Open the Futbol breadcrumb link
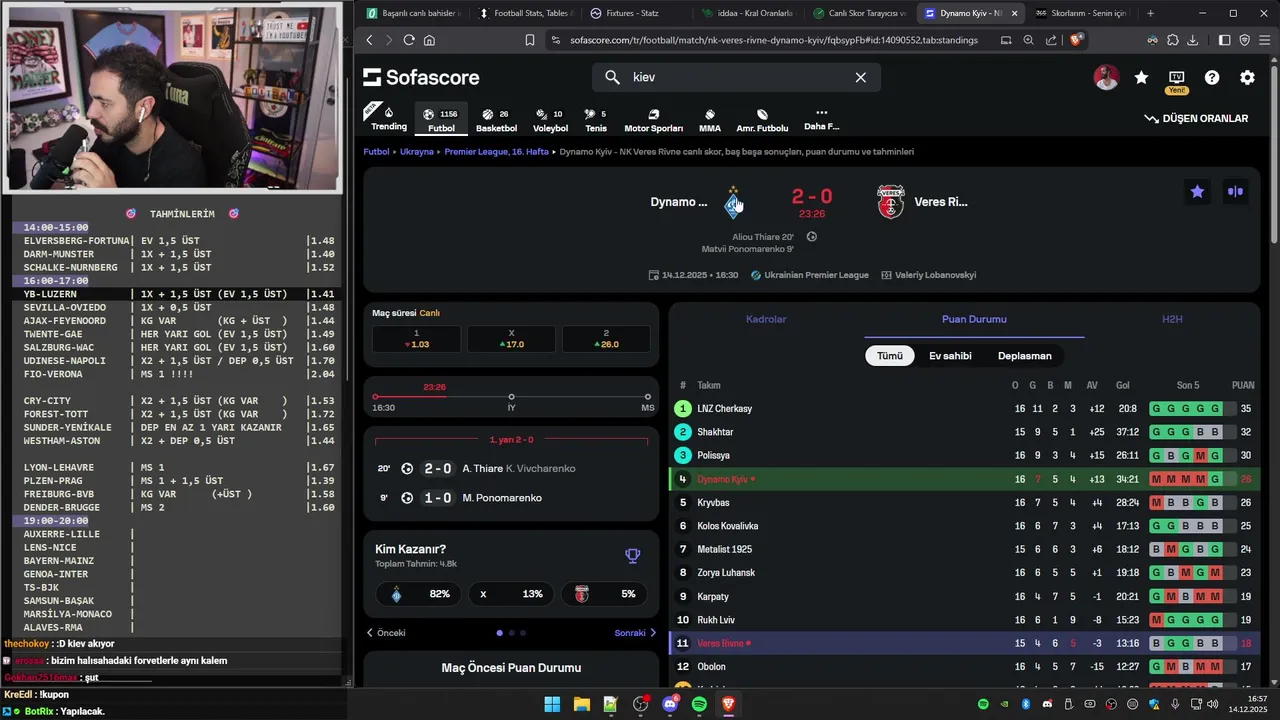1280x720 pixels. (376, 152)
